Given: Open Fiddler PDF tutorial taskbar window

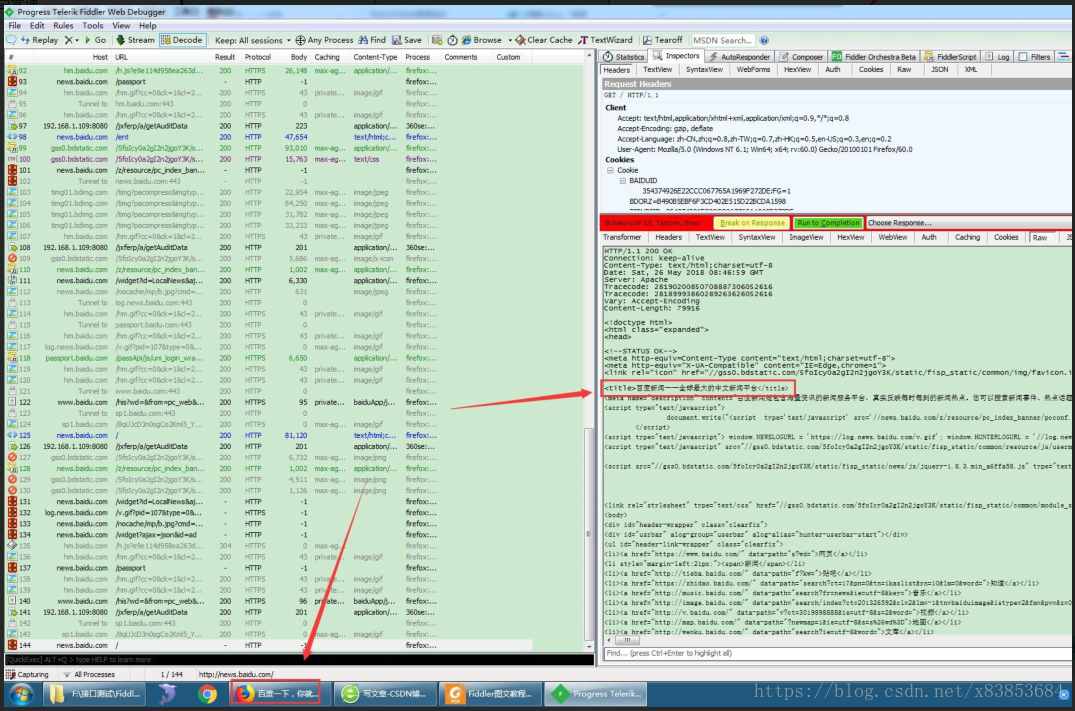Looking at the screenshot, I should tap(491, 694).
